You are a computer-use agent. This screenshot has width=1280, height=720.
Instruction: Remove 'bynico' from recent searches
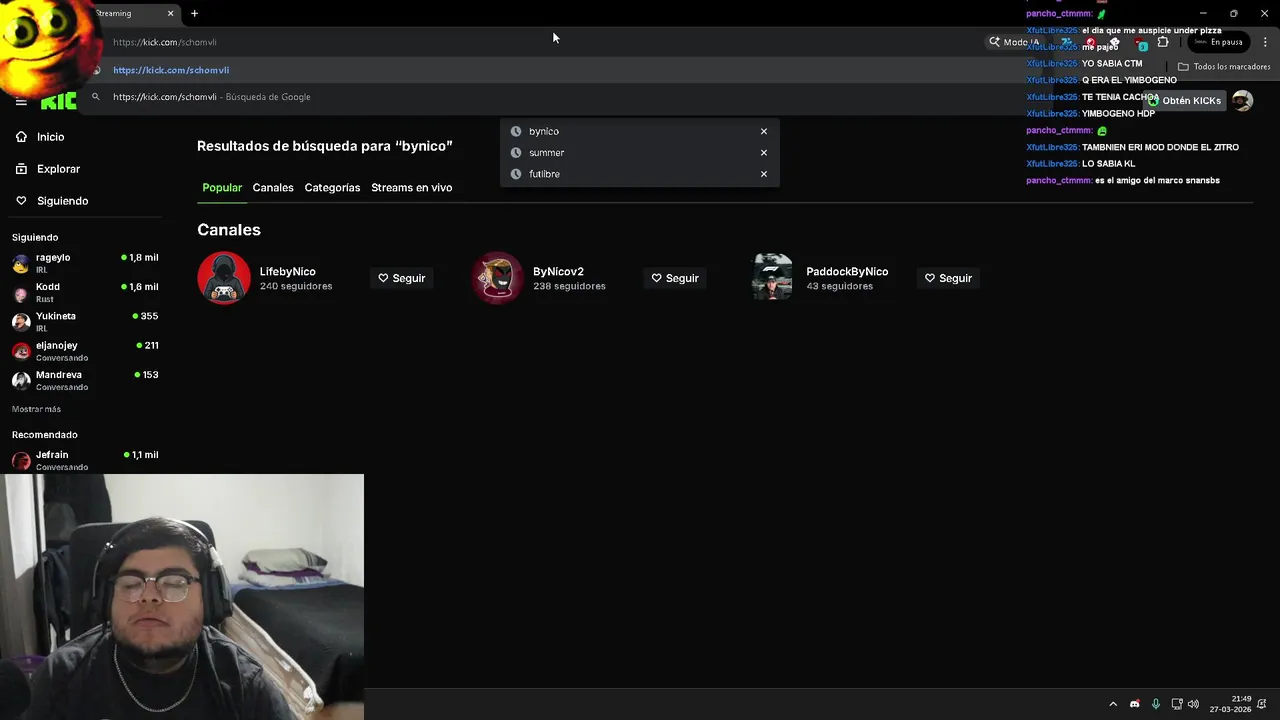coord(764,131)
